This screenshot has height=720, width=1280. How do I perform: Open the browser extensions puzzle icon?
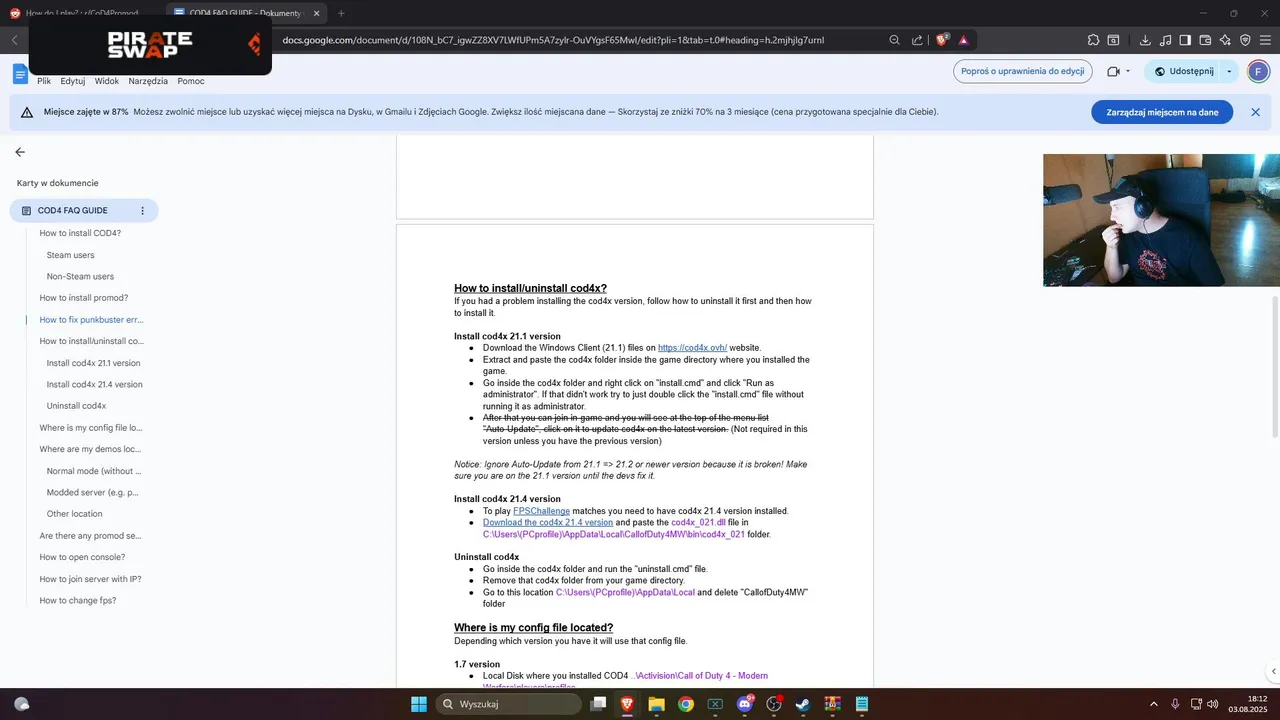(x=1094, y=40)
